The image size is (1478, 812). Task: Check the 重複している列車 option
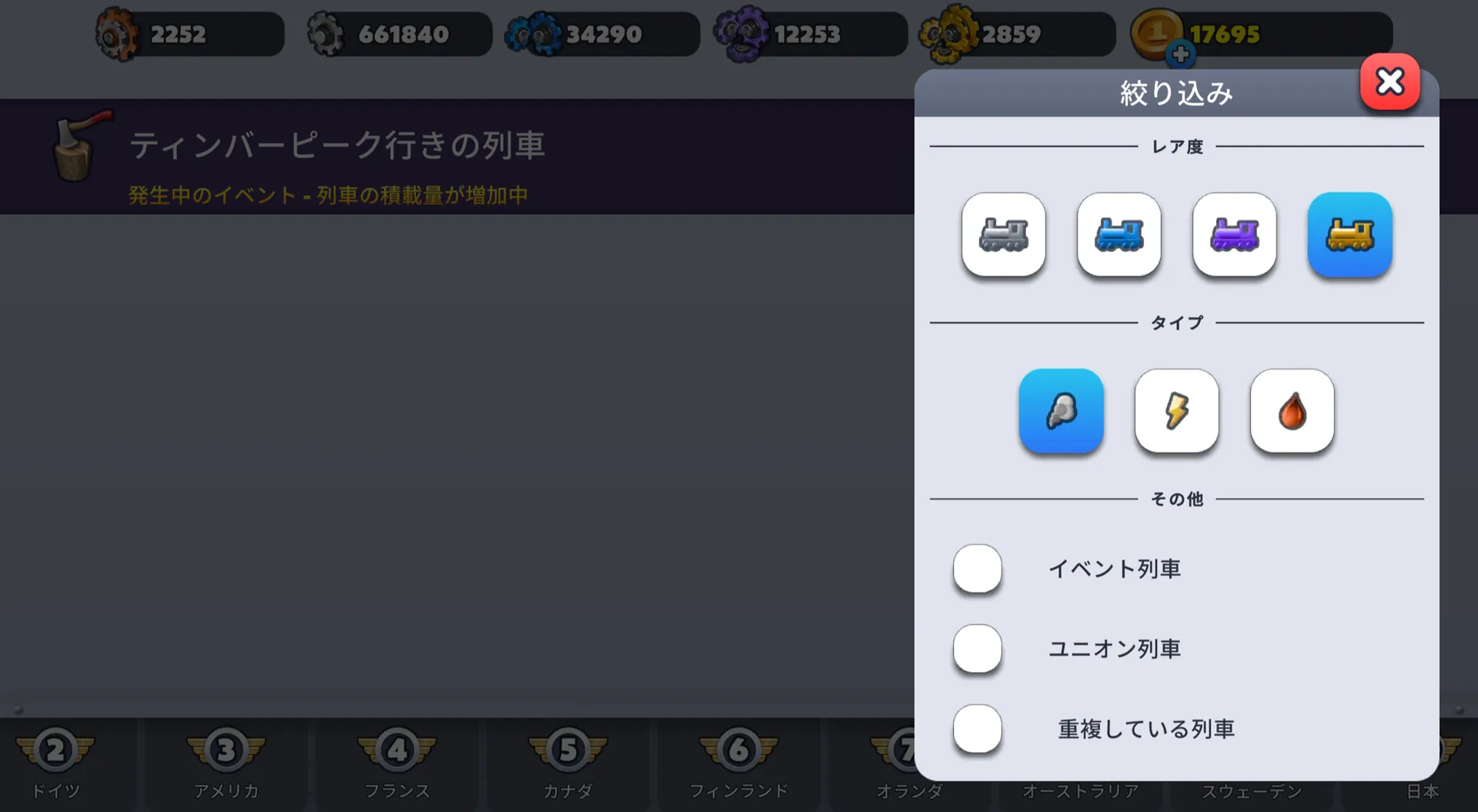[x=978, y=729]
